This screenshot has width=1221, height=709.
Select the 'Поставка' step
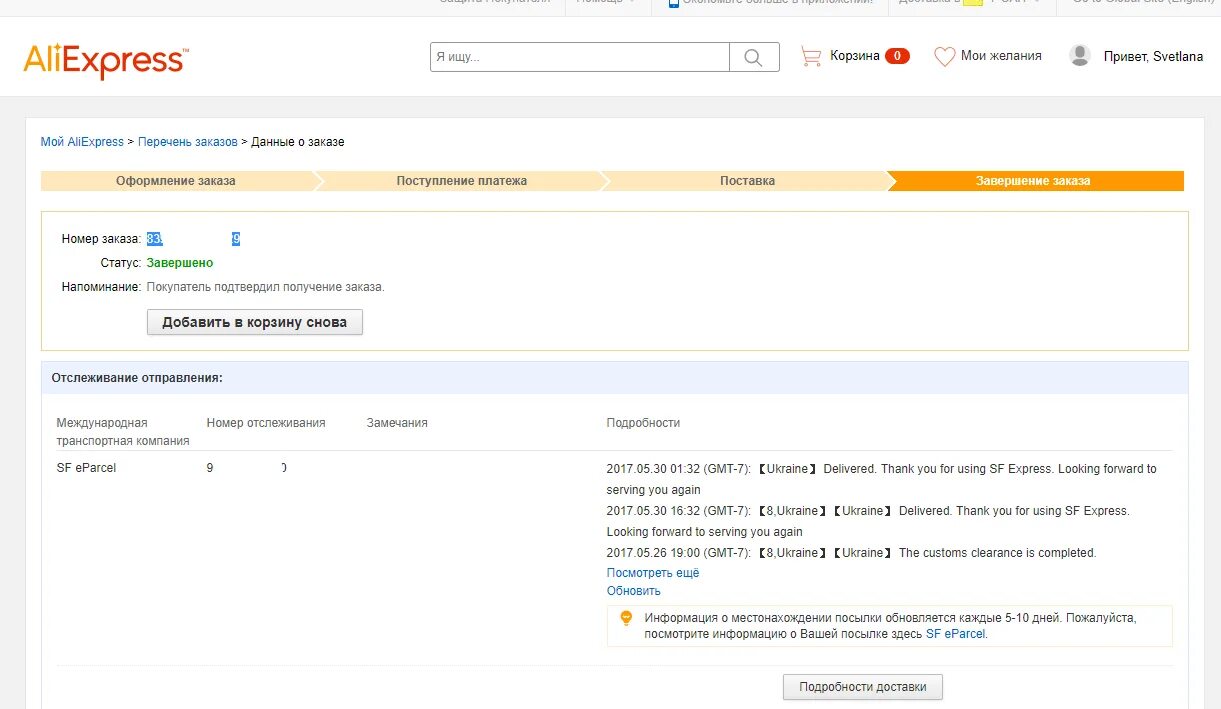747,181
